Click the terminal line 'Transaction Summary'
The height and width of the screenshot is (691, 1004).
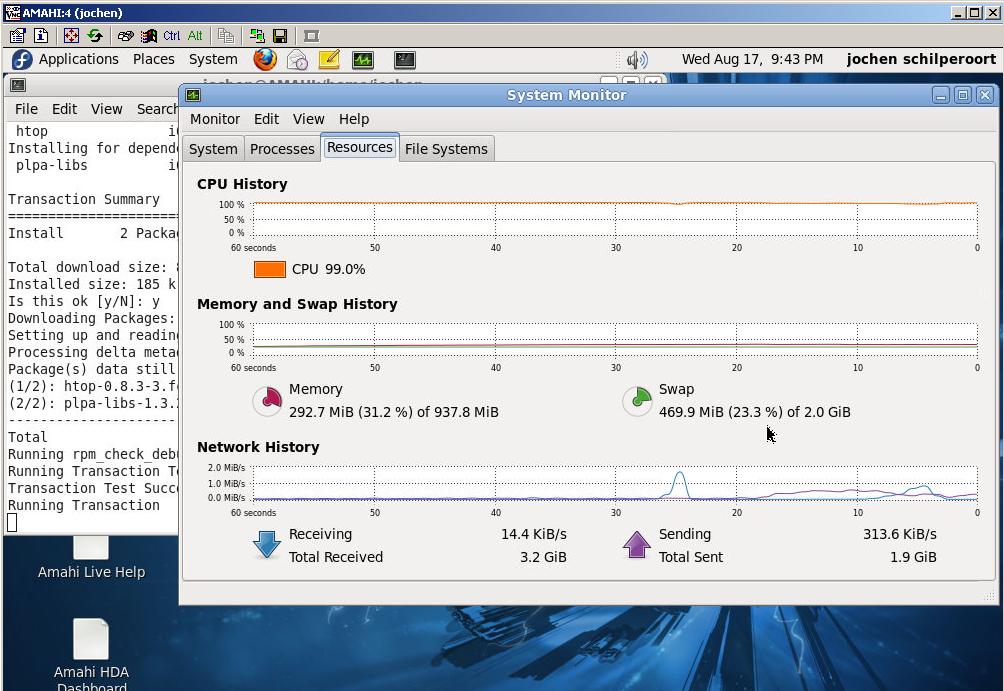point(84,199)
